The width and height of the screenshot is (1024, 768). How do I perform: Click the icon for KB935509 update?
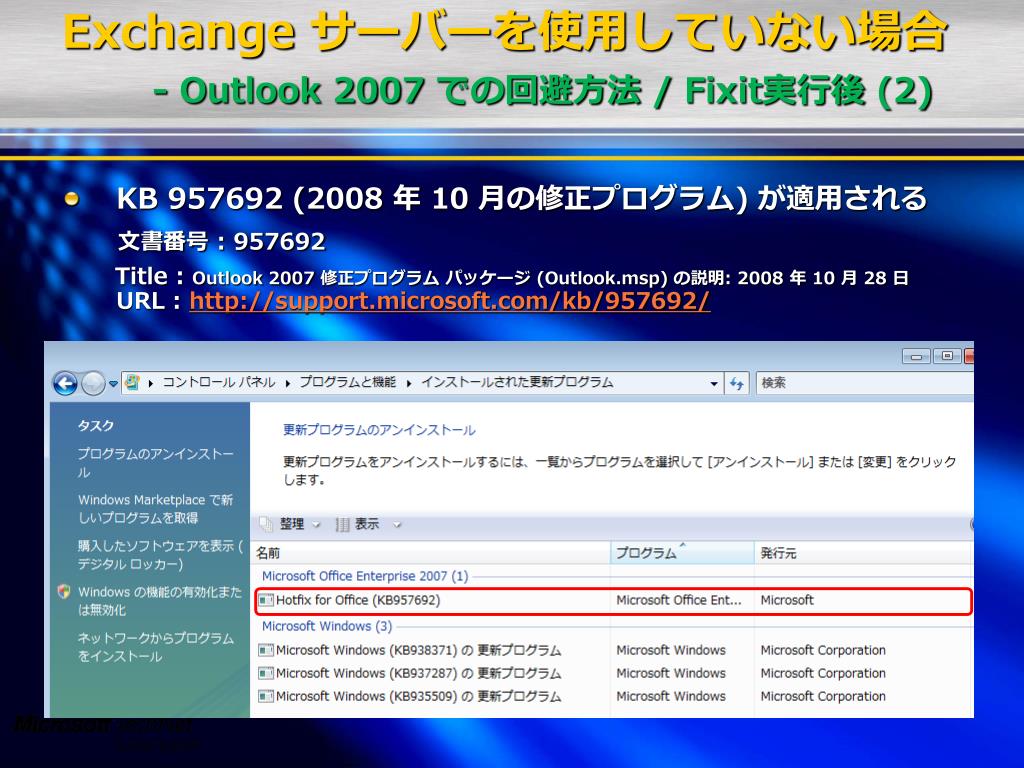click(x=266, y=696)
